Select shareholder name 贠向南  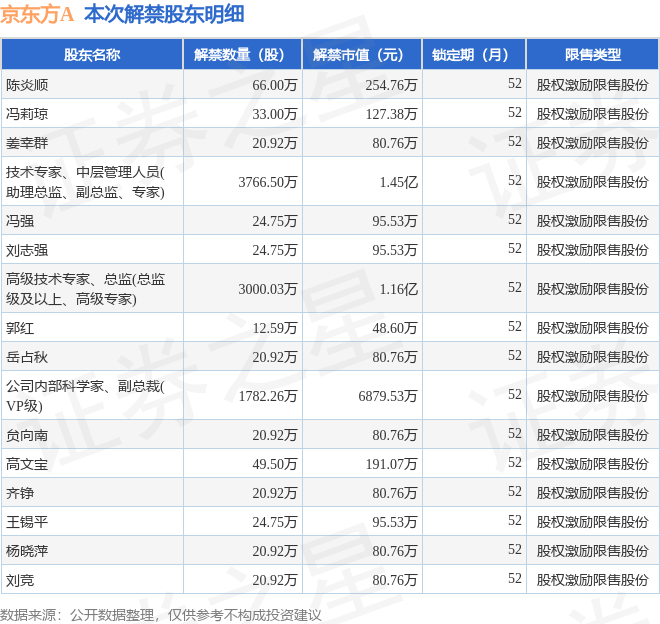27,435
